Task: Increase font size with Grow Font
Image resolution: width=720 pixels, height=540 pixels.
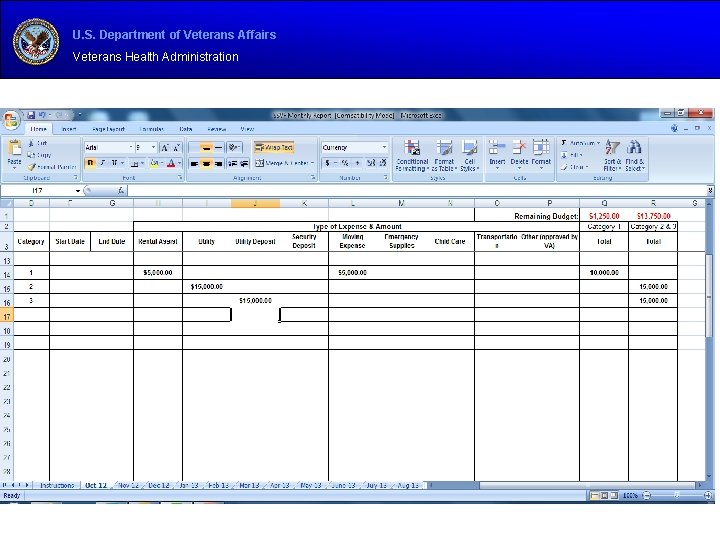Action: click(165, 147)
